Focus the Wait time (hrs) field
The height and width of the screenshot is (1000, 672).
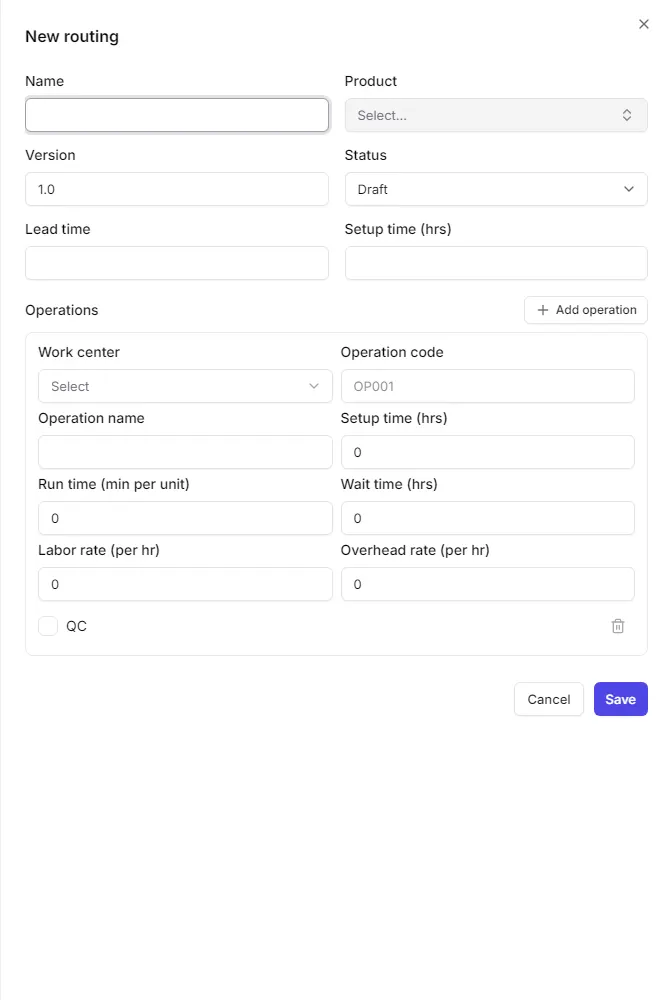(x=487, y=518)
